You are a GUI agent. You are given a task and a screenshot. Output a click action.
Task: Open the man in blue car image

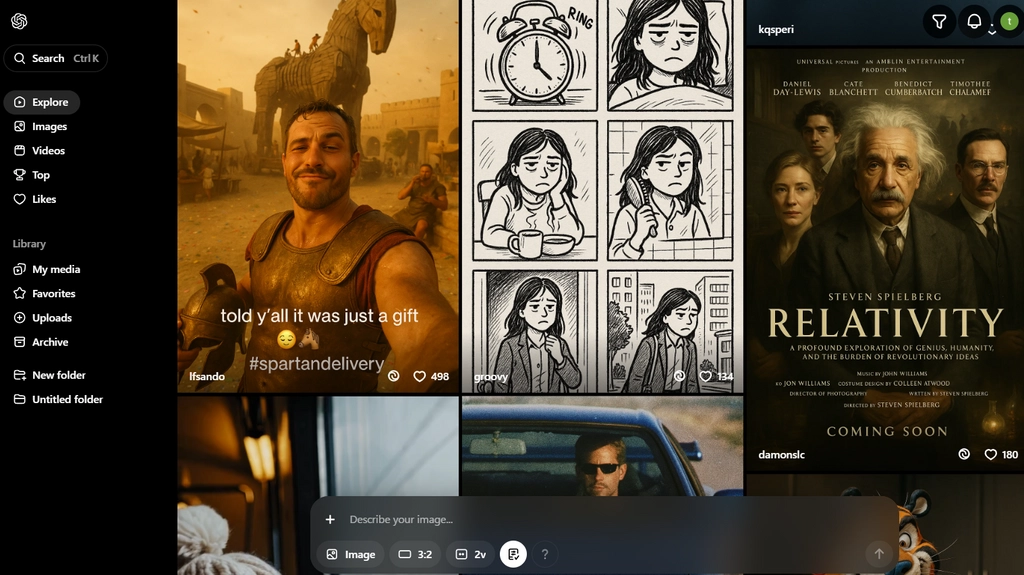pos(602,446)
